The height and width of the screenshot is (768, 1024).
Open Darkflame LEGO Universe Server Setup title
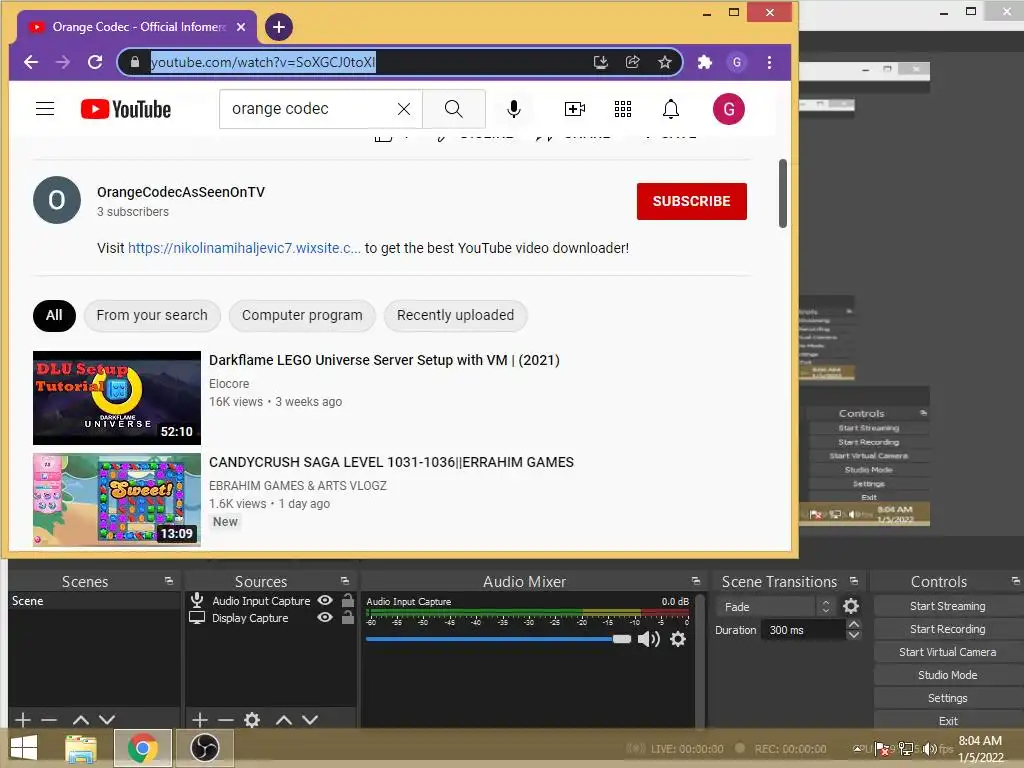pyautogui.click(x=384, y=360)
